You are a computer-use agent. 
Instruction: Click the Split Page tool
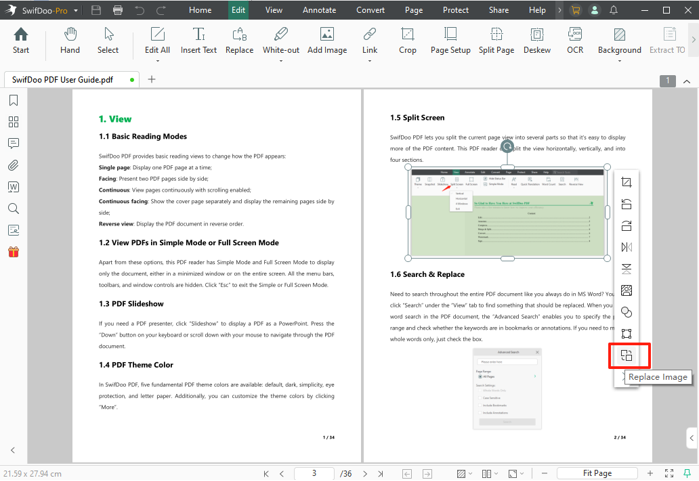496,40
